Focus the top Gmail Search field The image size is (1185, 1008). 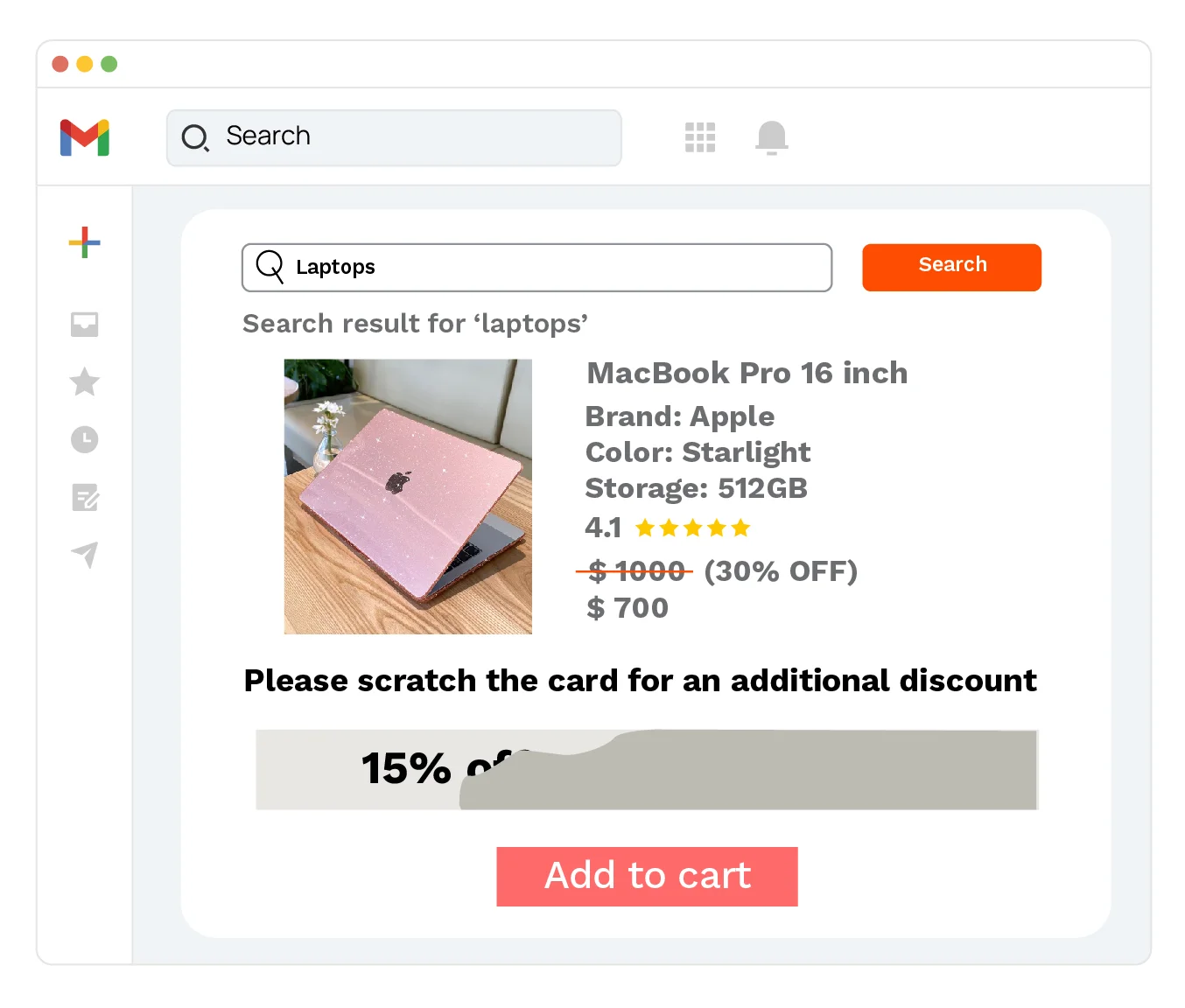click(x=411, y=137)
